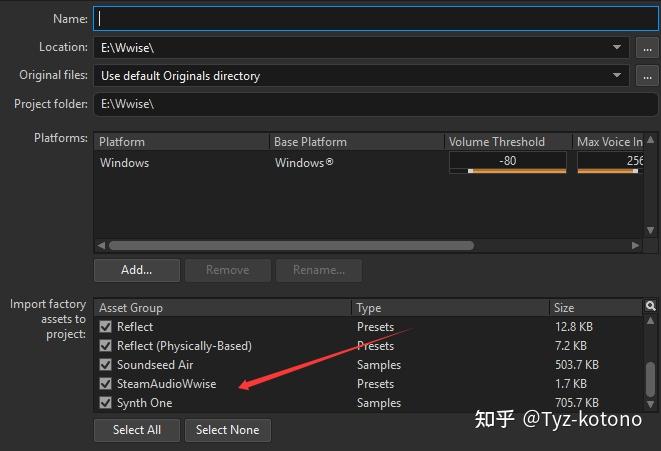Click the 1.7 KB size value

[x=571, y=384]
